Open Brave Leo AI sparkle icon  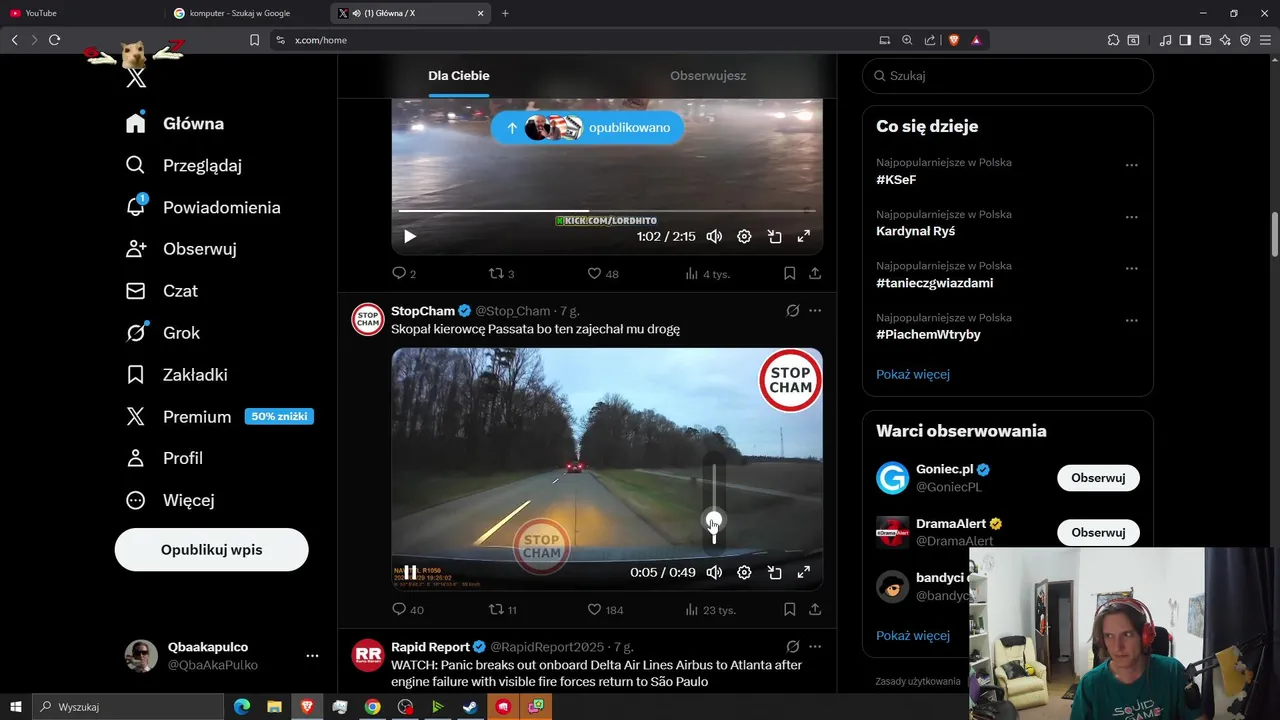[x=1225, y=40]
